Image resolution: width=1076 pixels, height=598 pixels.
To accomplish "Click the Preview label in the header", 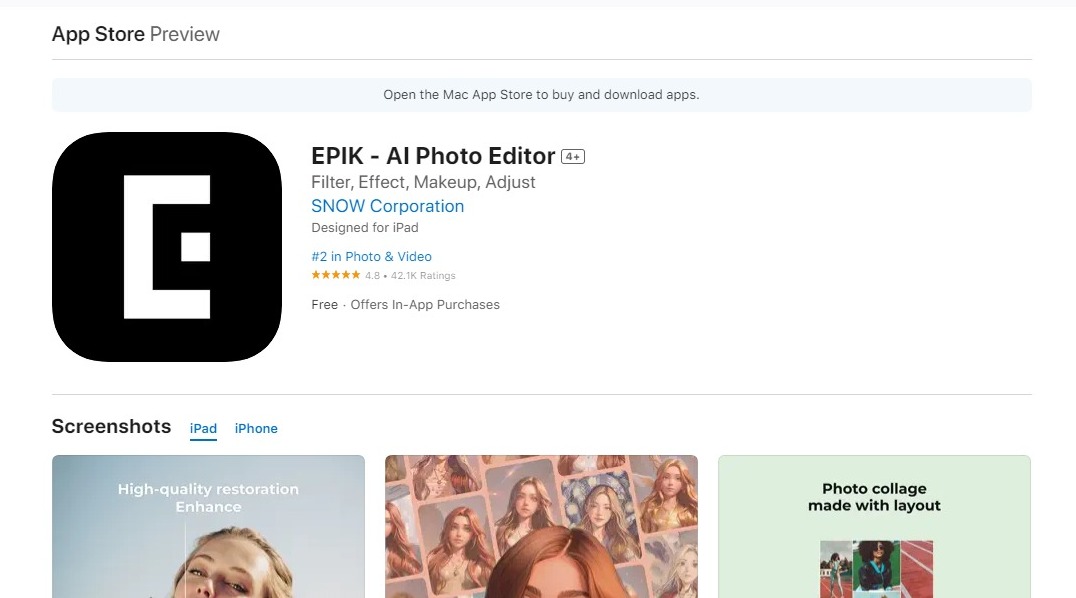I will pyautogui.click(x=185, y=34).
